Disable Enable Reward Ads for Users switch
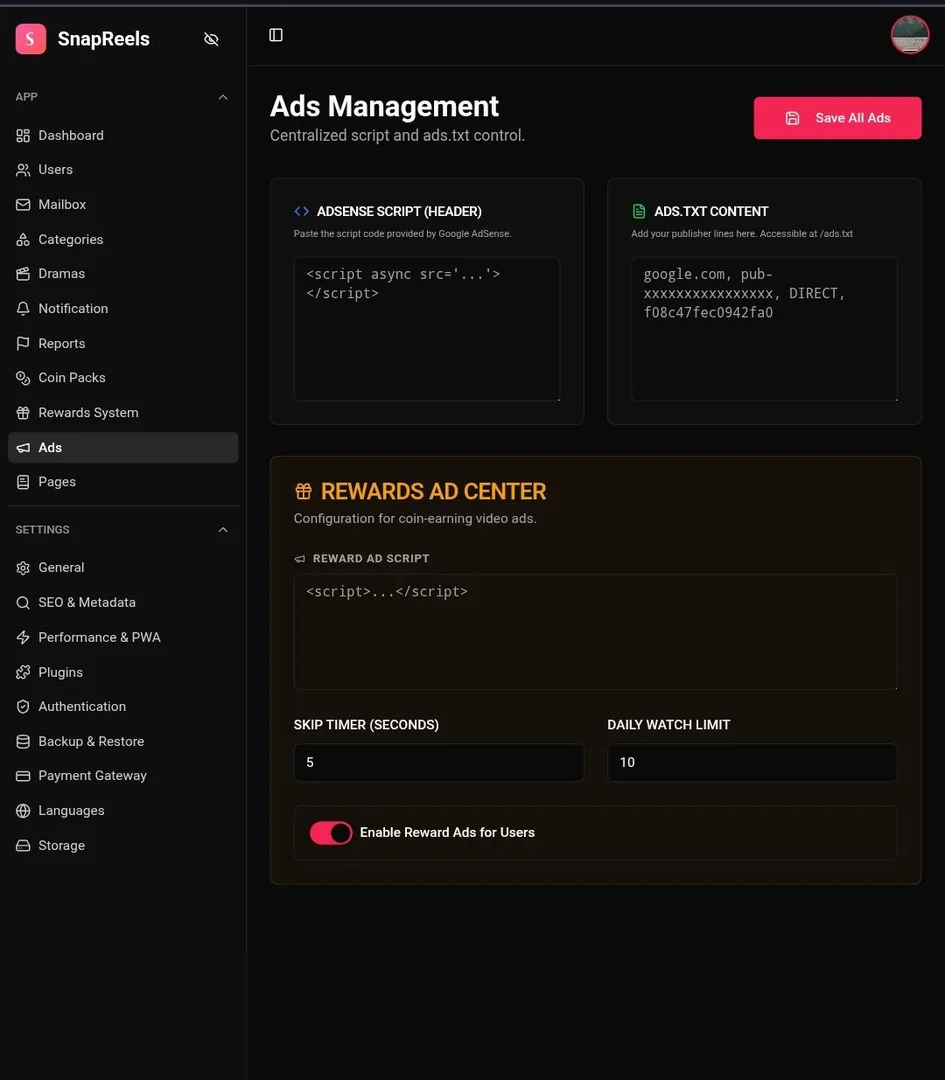The height and width of the screenshot is (1080, 945). coord(331,833)
